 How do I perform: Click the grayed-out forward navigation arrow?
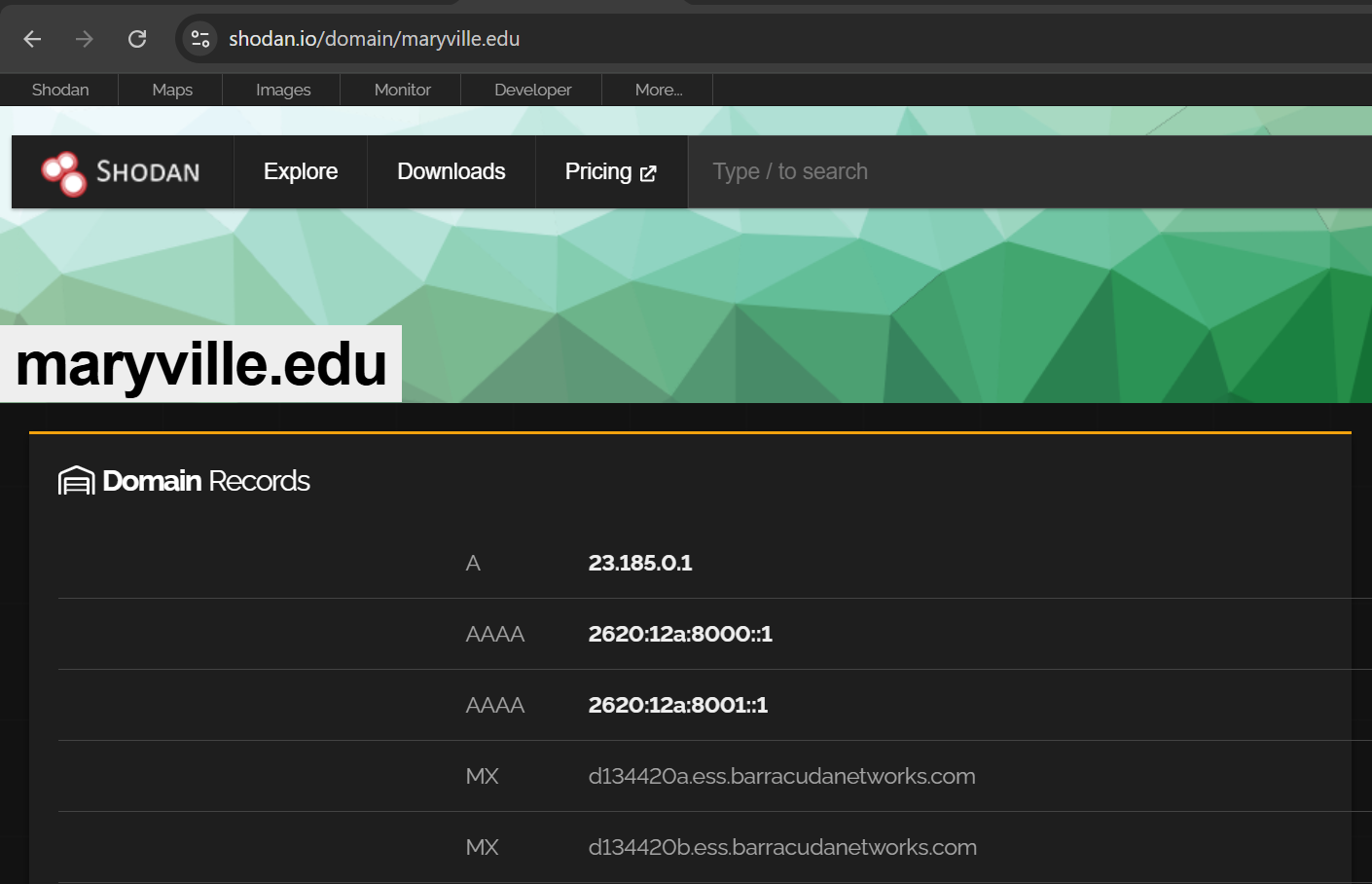click(85, 39)
